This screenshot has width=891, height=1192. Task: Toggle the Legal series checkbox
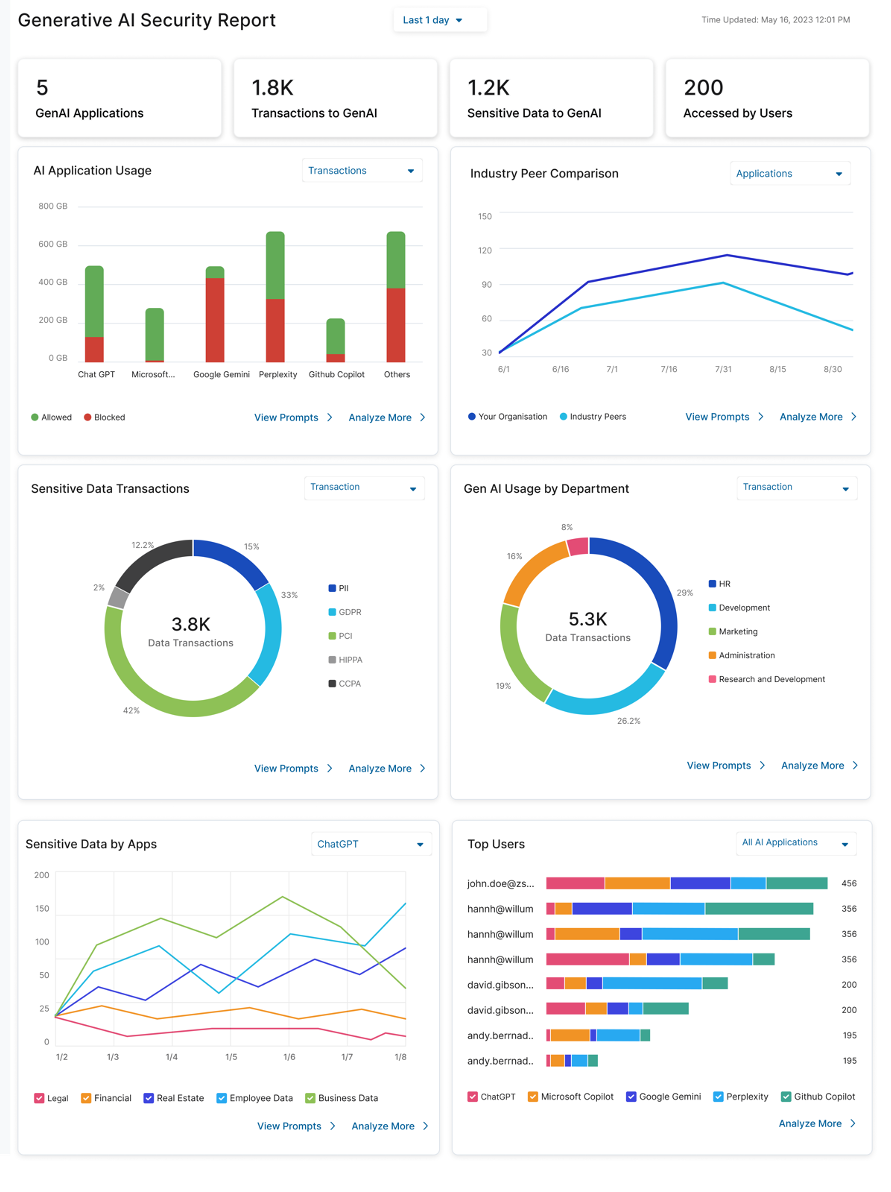pos(39,1098)
